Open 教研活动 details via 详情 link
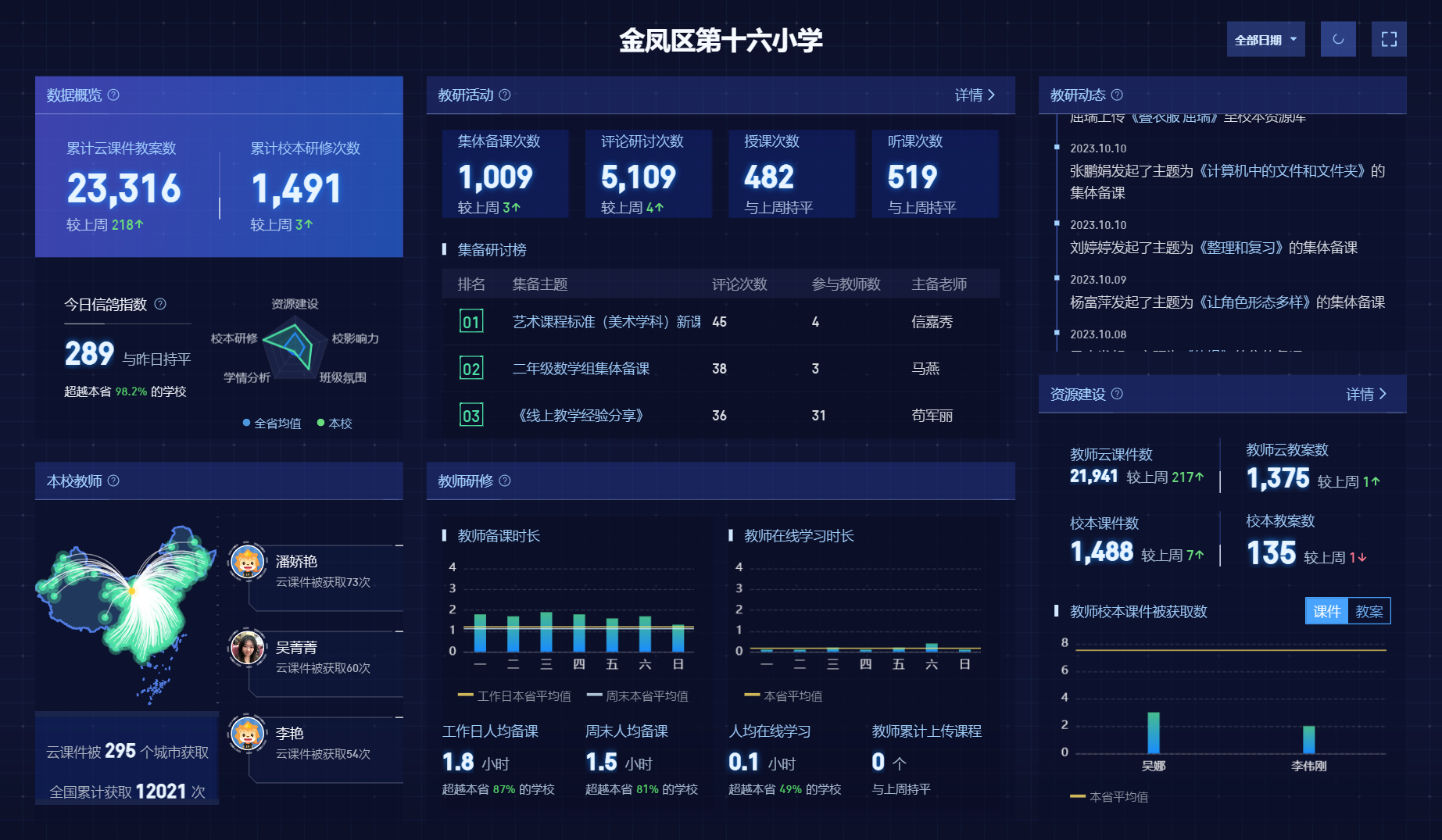 [x=975, y=95]
